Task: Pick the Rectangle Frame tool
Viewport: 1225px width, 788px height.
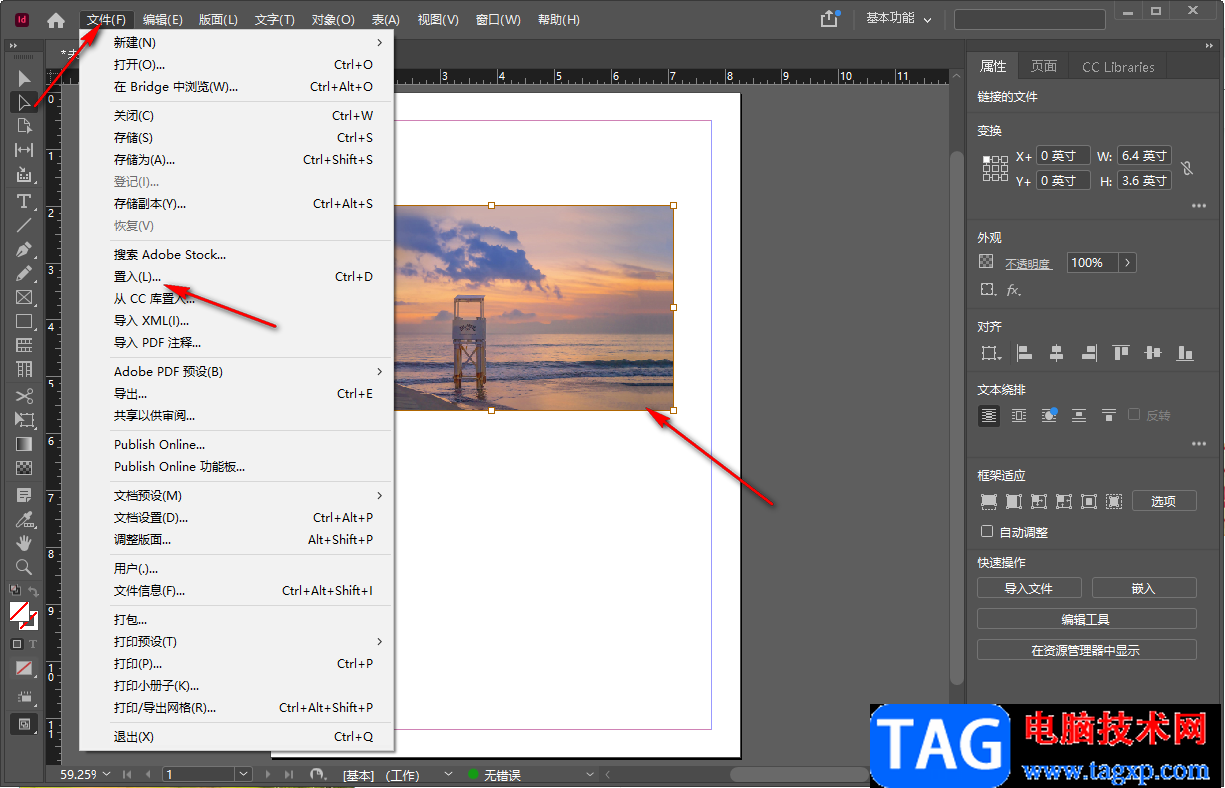Action: click(24, 297)
